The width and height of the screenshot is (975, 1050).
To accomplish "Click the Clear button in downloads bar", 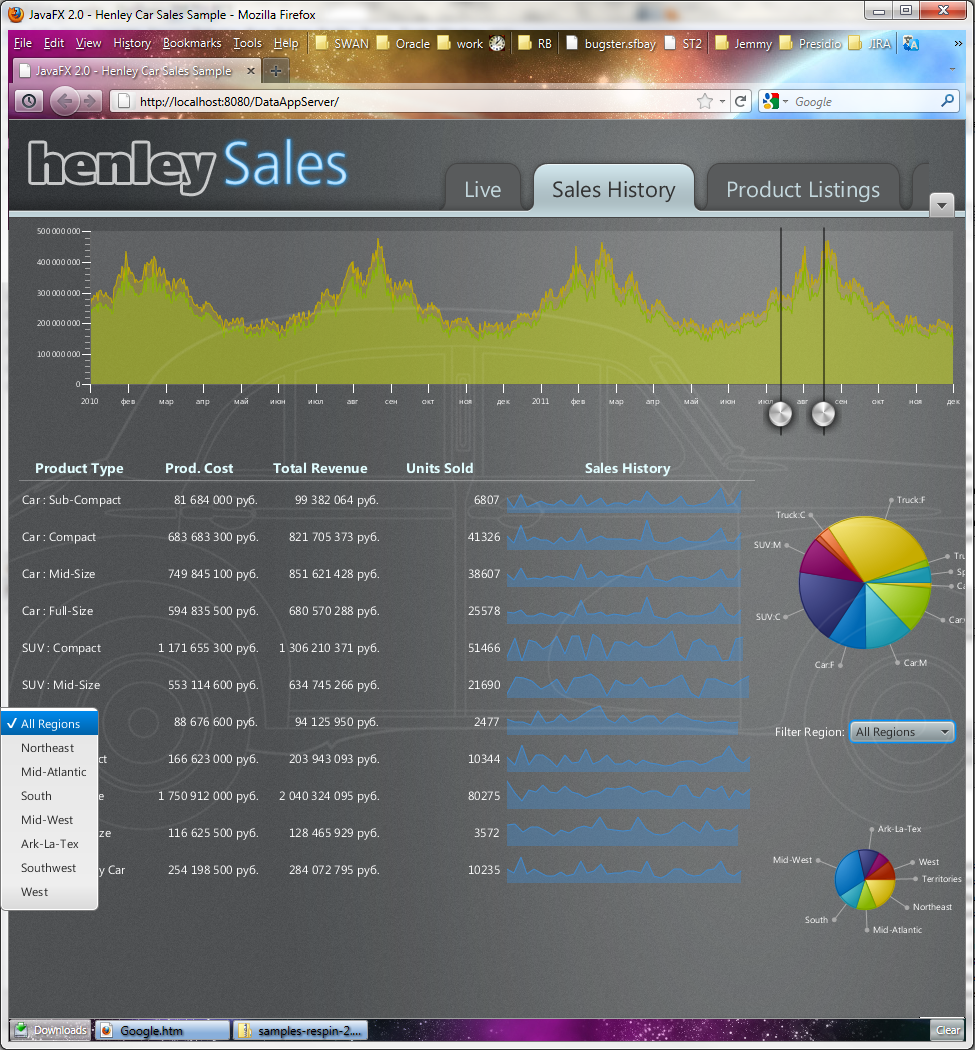I will click(947, 1030).
